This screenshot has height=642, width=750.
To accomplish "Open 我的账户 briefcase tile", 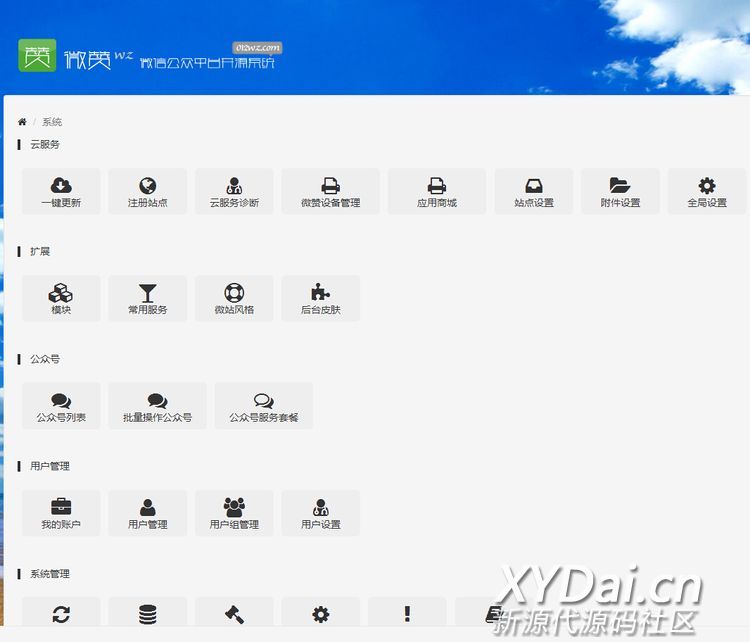I will [x=61, y=513].
